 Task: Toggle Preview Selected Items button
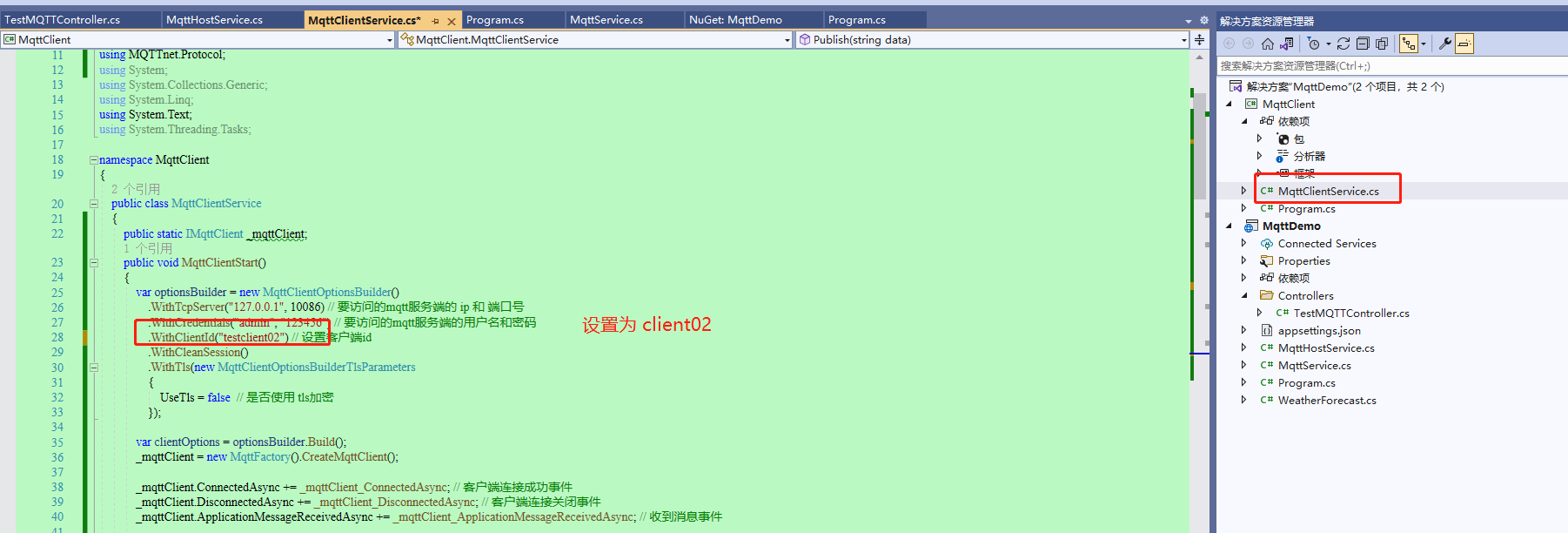click(1464, 44)
